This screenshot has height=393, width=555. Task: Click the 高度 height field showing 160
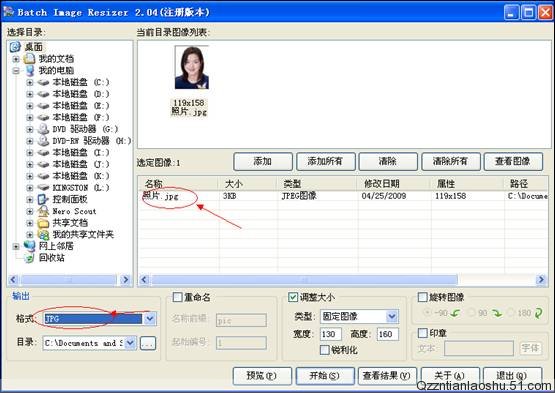click(388, 334)
